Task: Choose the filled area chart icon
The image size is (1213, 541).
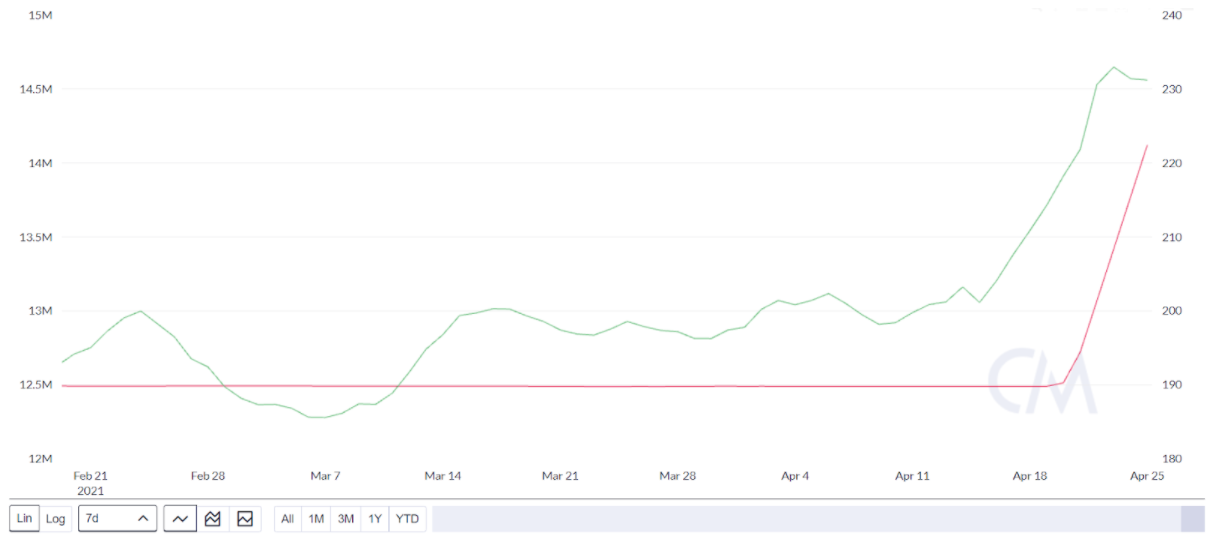Action: [x=244, y=519]
